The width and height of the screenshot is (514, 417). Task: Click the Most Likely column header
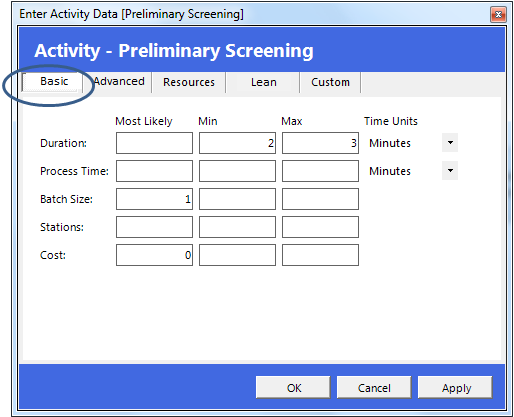144,121
